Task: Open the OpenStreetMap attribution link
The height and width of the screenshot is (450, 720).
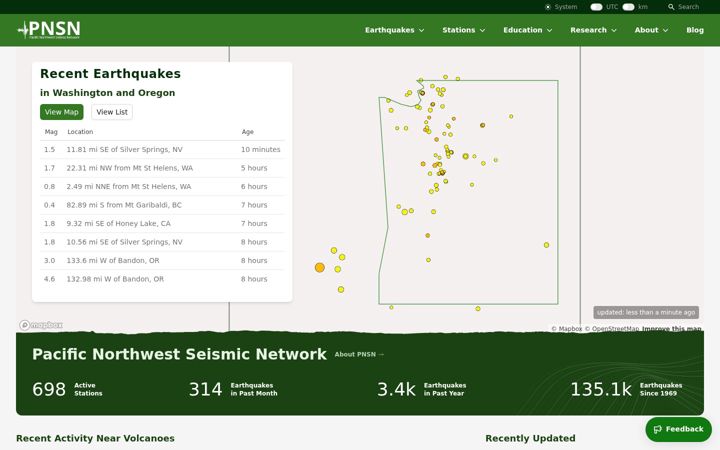Action: [611, 329]
